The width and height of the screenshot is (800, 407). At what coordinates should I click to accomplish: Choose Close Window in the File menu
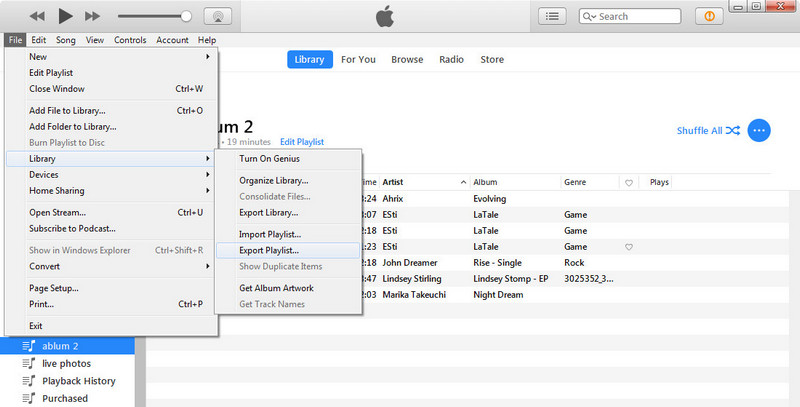click(x=111, y=89)
